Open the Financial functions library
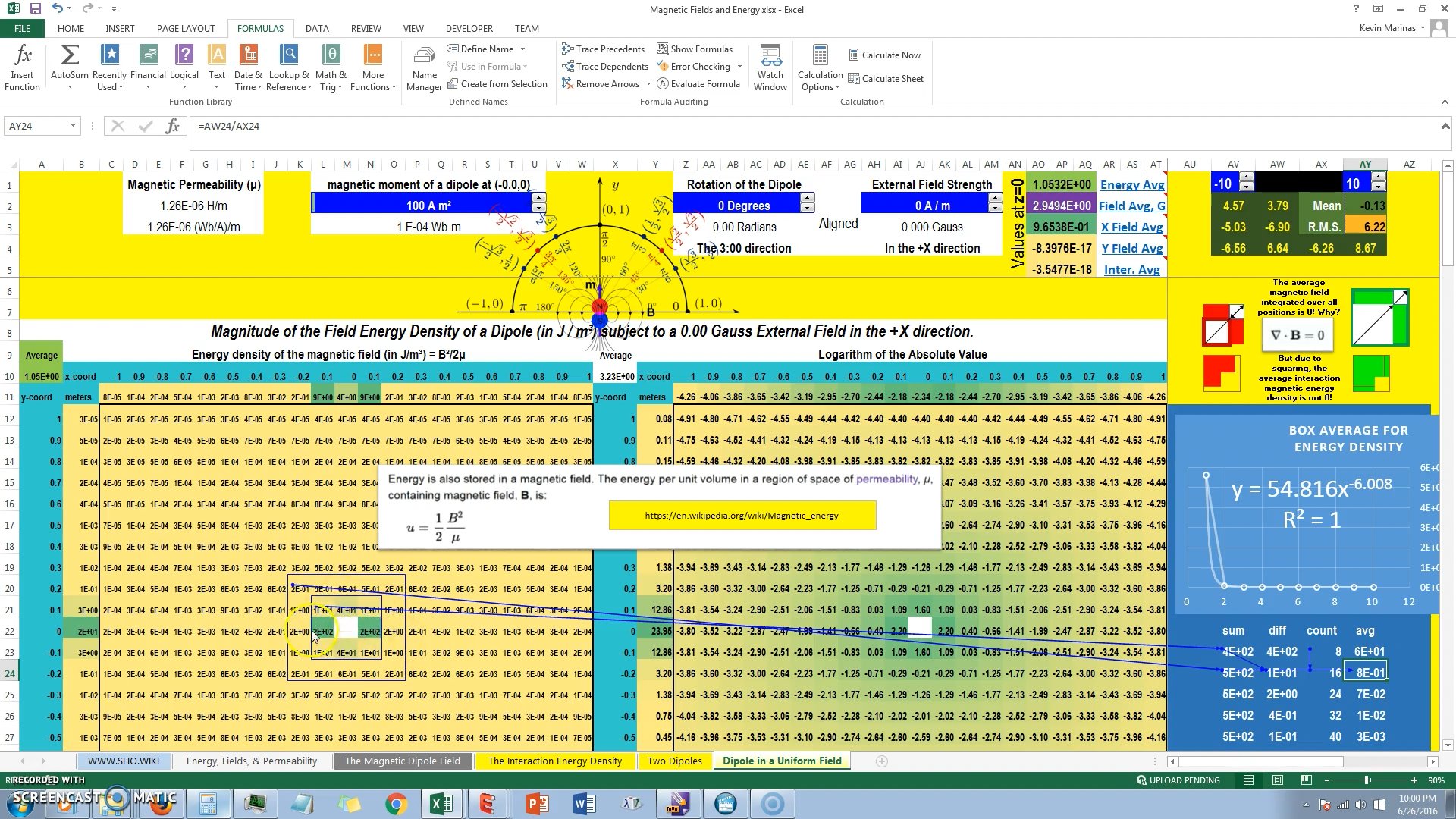 coord(148,67)
